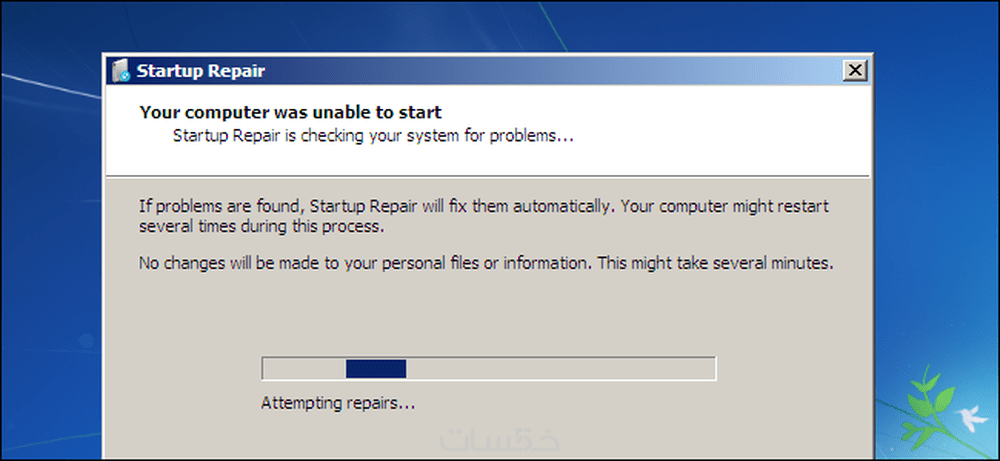Click the blank white header area right of subtitle
The width and height of the screenshot is (1000, 461).
click(x=720, y=133)
